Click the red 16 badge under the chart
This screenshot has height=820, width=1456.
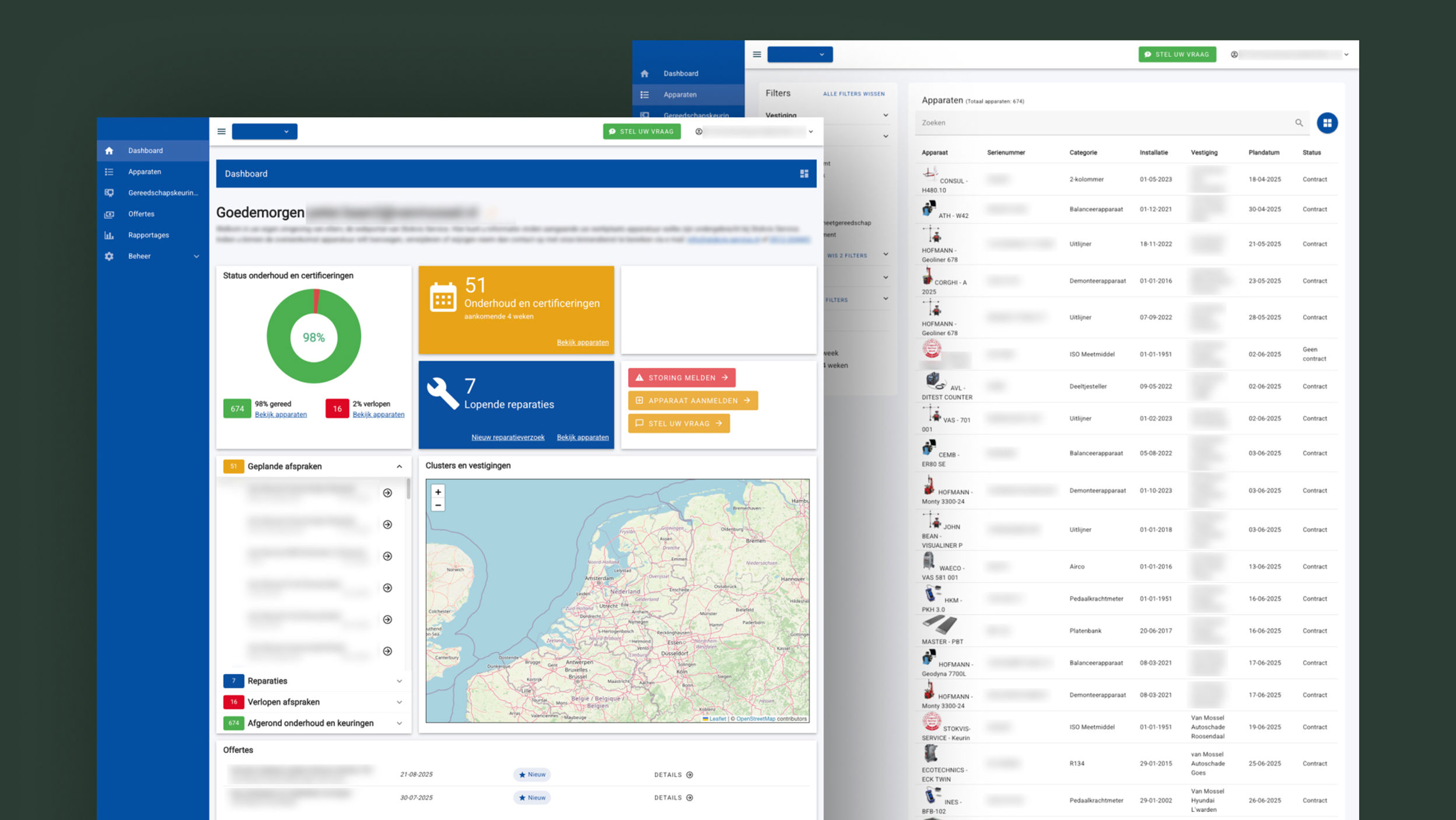[337, 409]
